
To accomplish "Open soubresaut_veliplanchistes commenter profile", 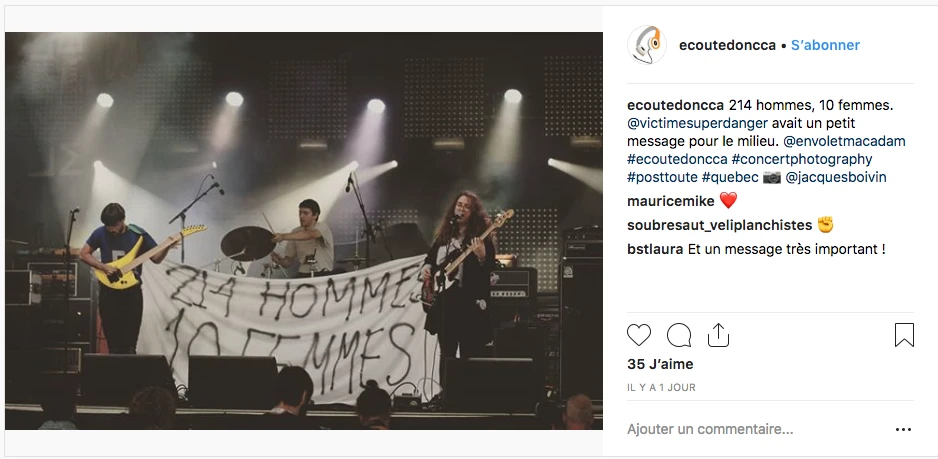I will [x=719, y=226].
